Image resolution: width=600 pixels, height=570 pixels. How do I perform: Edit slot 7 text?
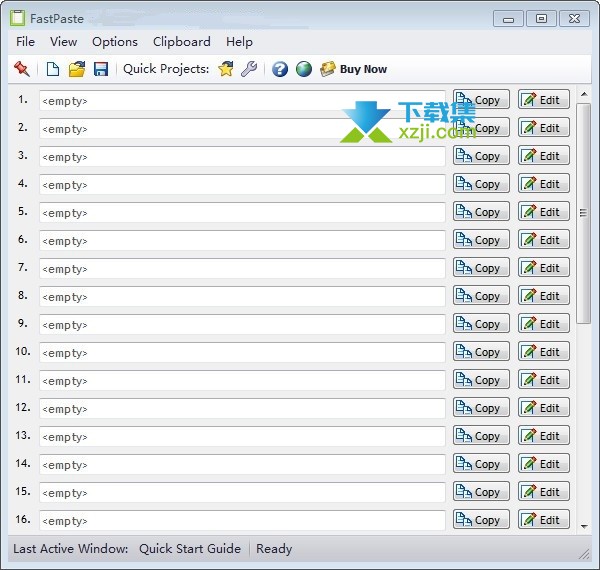coord(544,267)
